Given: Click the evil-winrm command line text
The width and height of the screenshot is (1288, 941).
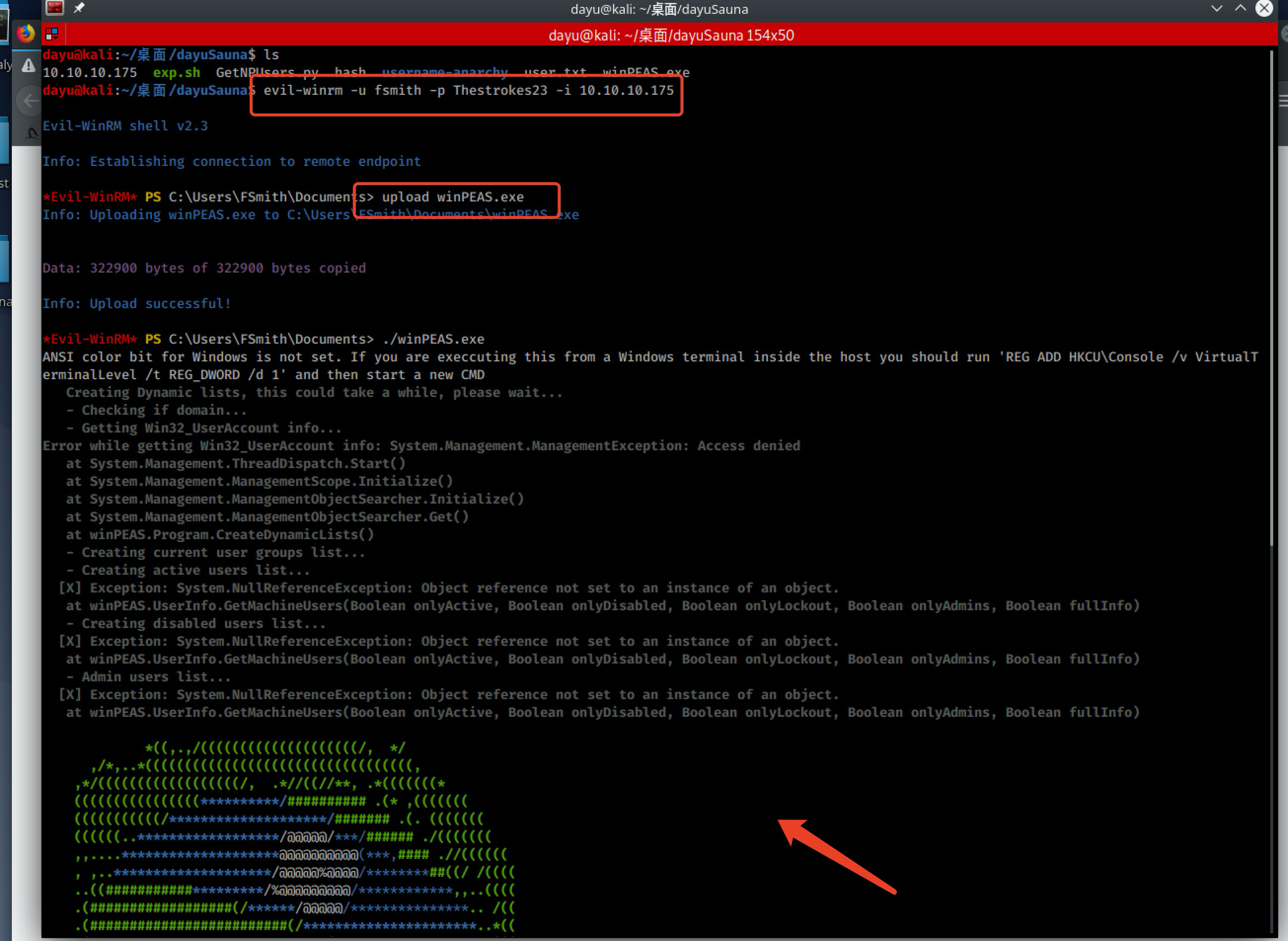Looking at the screenshot, I should point(468,90).
